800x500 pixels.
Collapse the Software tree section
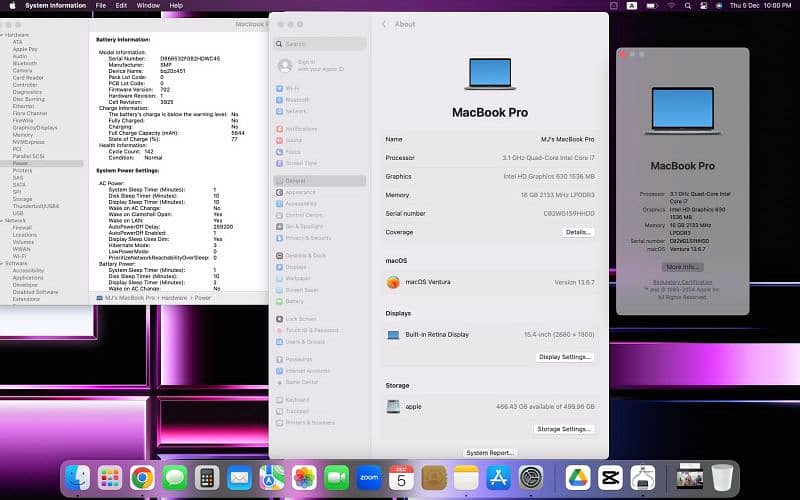tap(3, 263)
